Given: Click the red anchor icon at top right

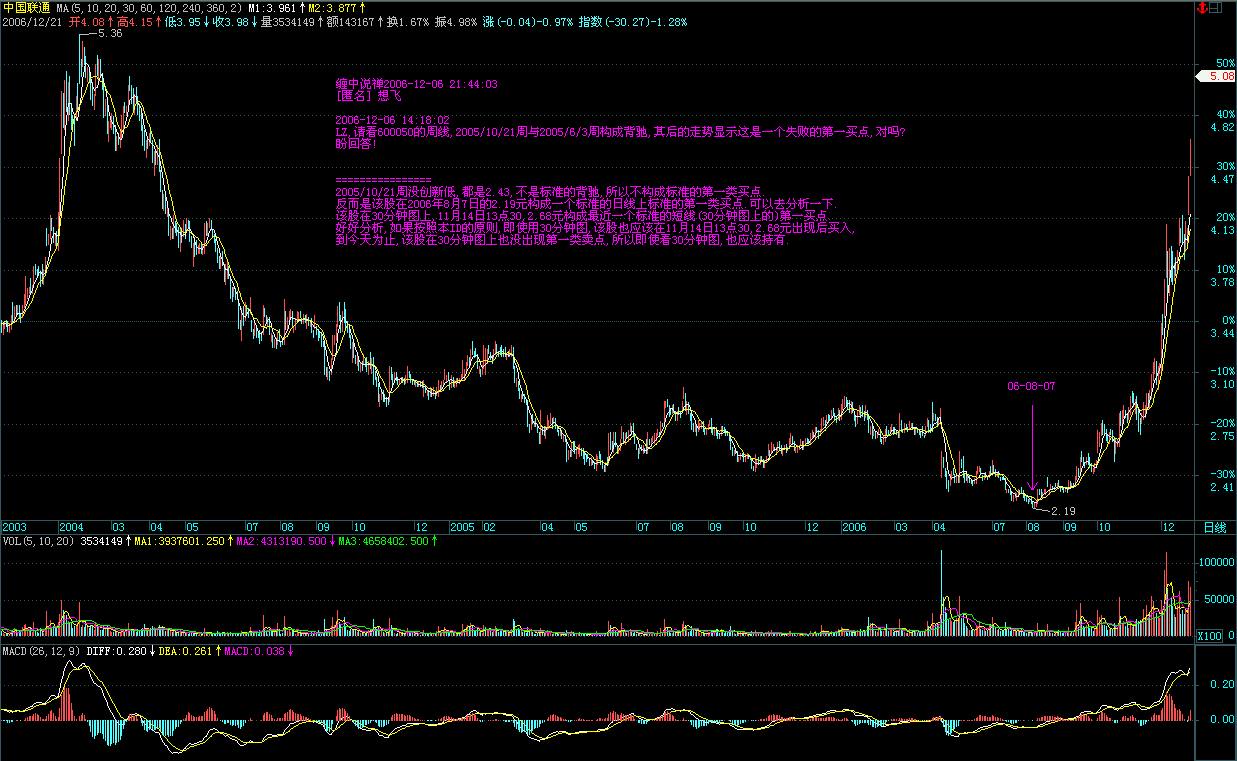Looking at the screenshot, I should tap(1199, 7).
